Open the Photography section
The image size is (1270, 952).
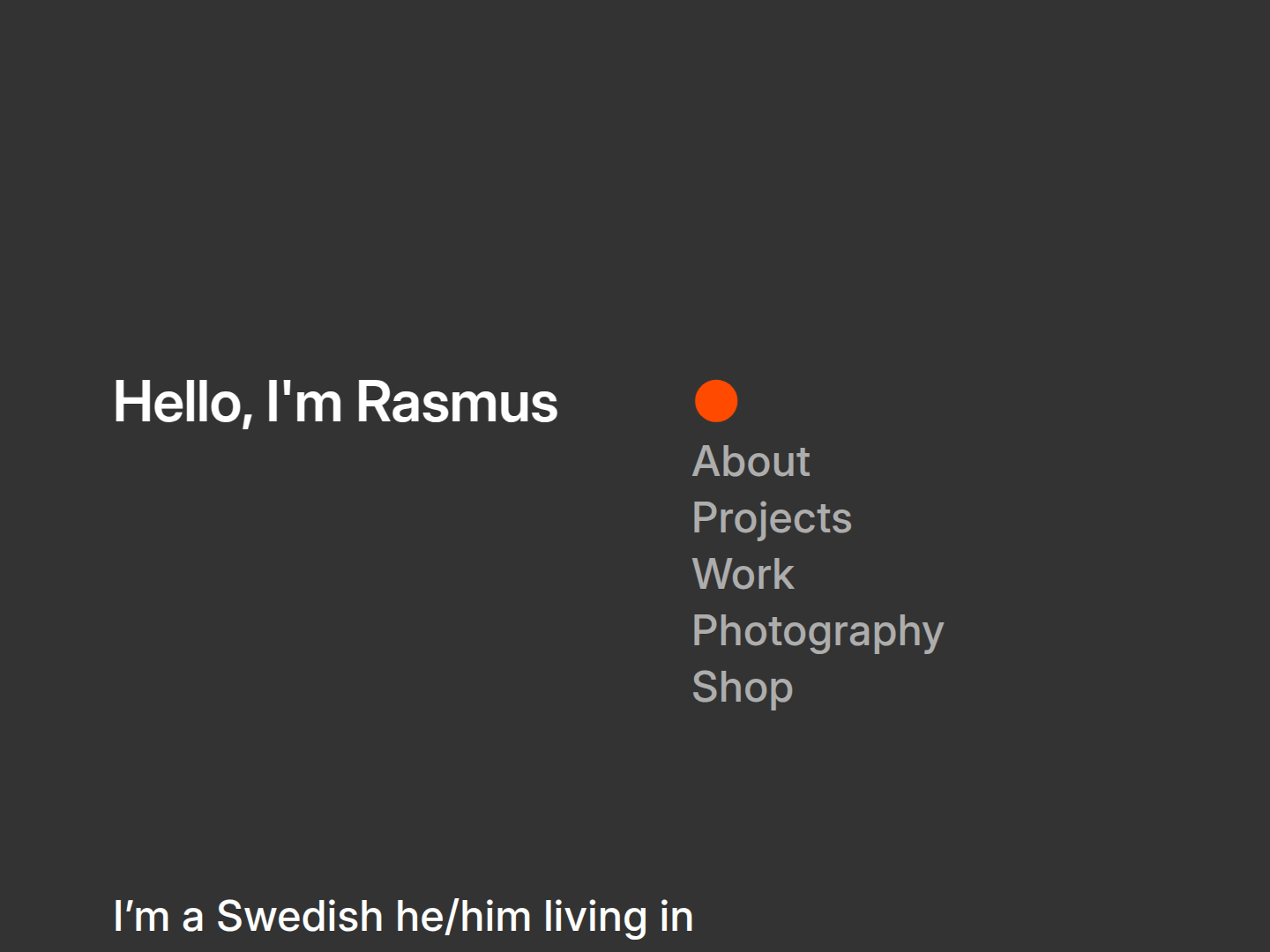click(818, 630)
